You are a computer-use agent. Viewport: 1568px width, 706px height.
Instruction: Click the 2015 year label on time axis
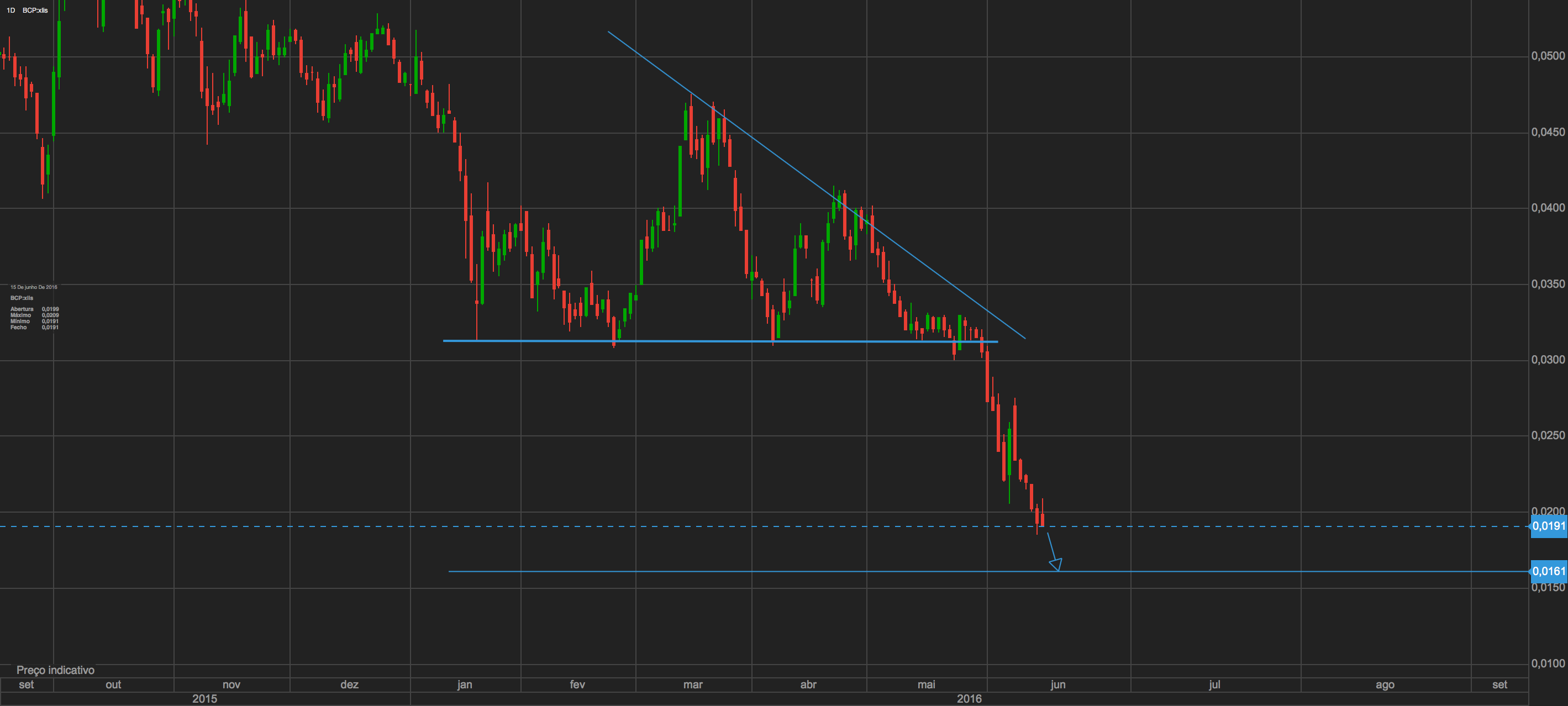(x=204, y=699)
